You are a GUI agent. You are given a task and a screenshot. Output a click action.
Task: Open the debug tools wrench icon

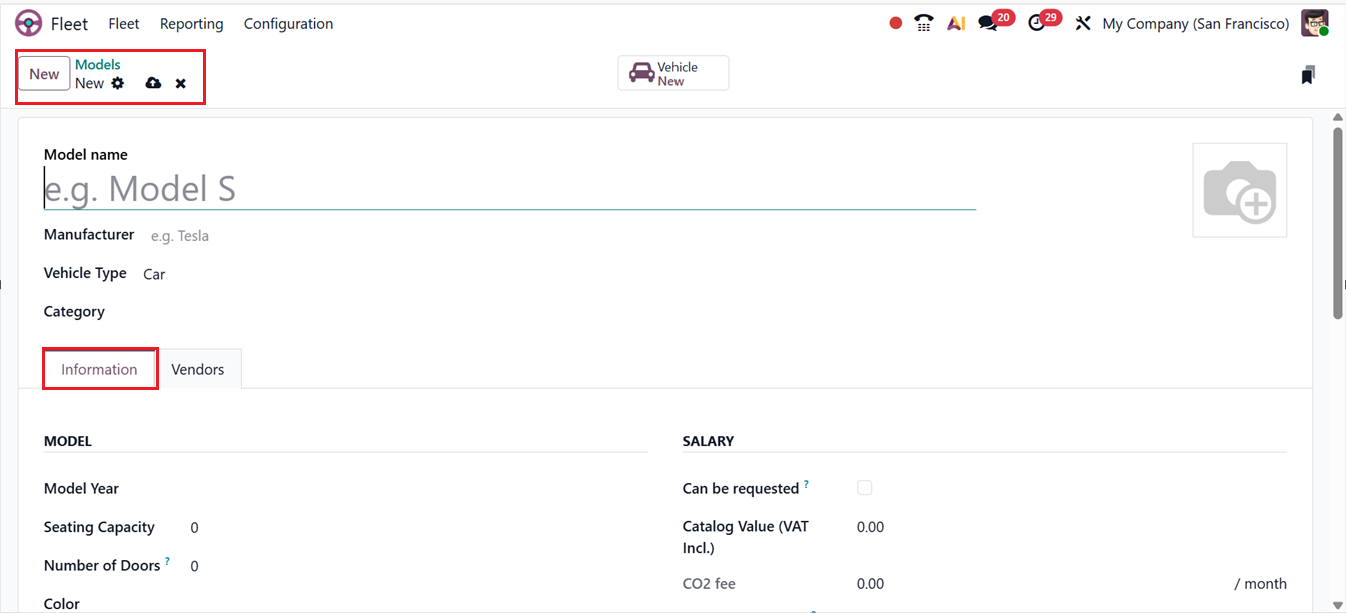click(1082, 23)
